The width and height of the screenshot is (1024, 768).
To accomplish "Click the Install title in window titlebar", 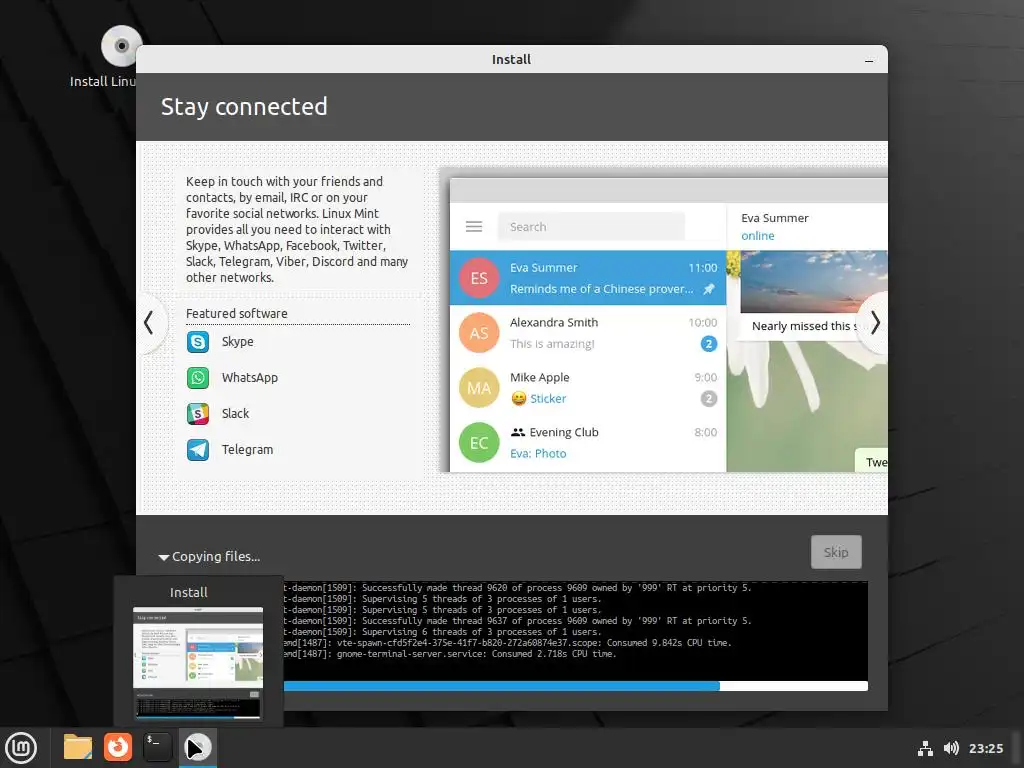I will point(511,59).
